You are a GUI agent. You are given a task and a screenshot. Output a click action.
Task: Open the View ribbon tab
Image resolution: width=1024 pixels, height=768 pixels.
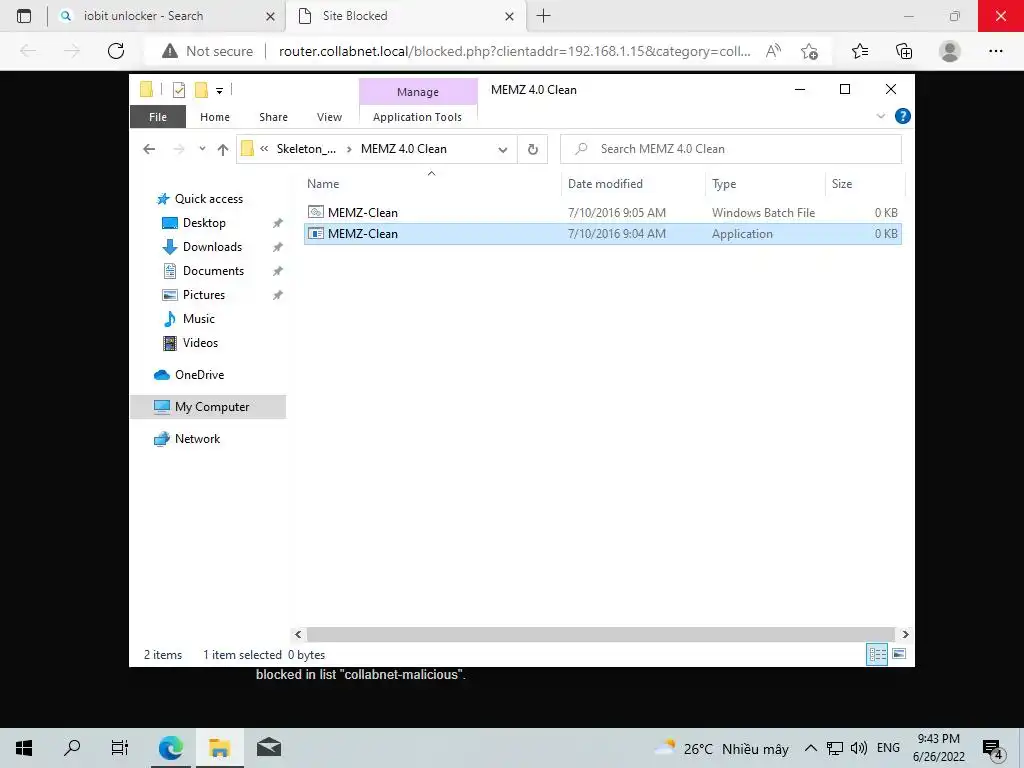pos(329,117)
